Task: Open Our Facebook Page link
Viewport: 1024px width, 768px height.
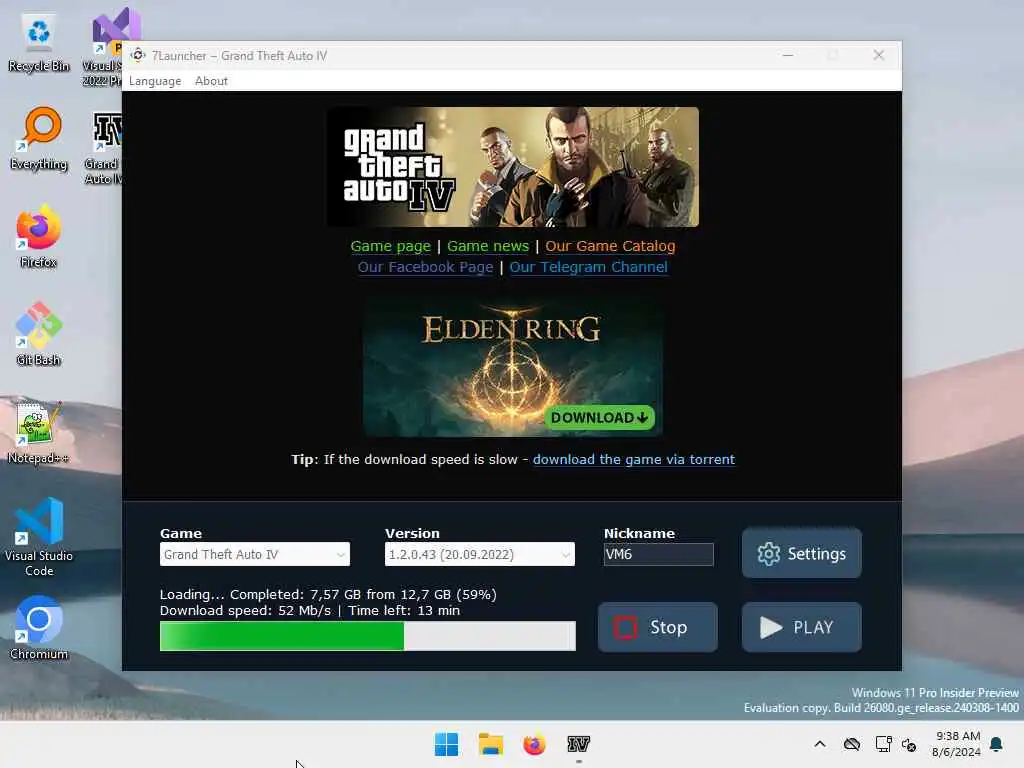Action: 425,267
